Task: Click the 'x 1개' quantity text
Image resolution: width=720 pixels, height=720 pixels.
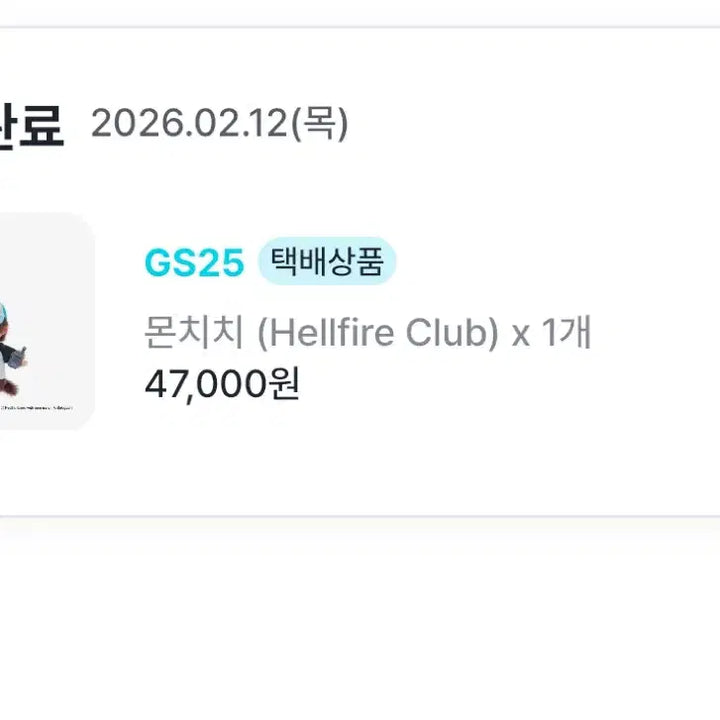Action: [x=551, y=334]
